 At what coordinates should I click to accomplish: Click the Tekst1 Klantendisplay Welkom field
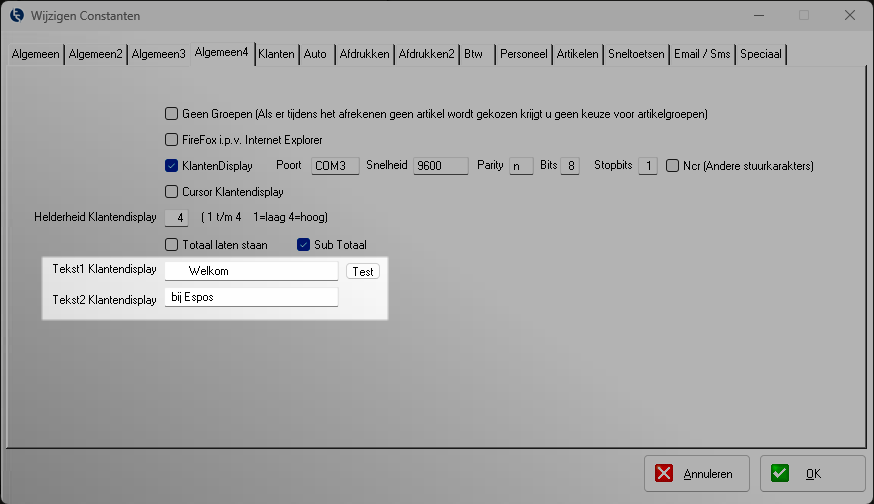[x=251, y=271]
